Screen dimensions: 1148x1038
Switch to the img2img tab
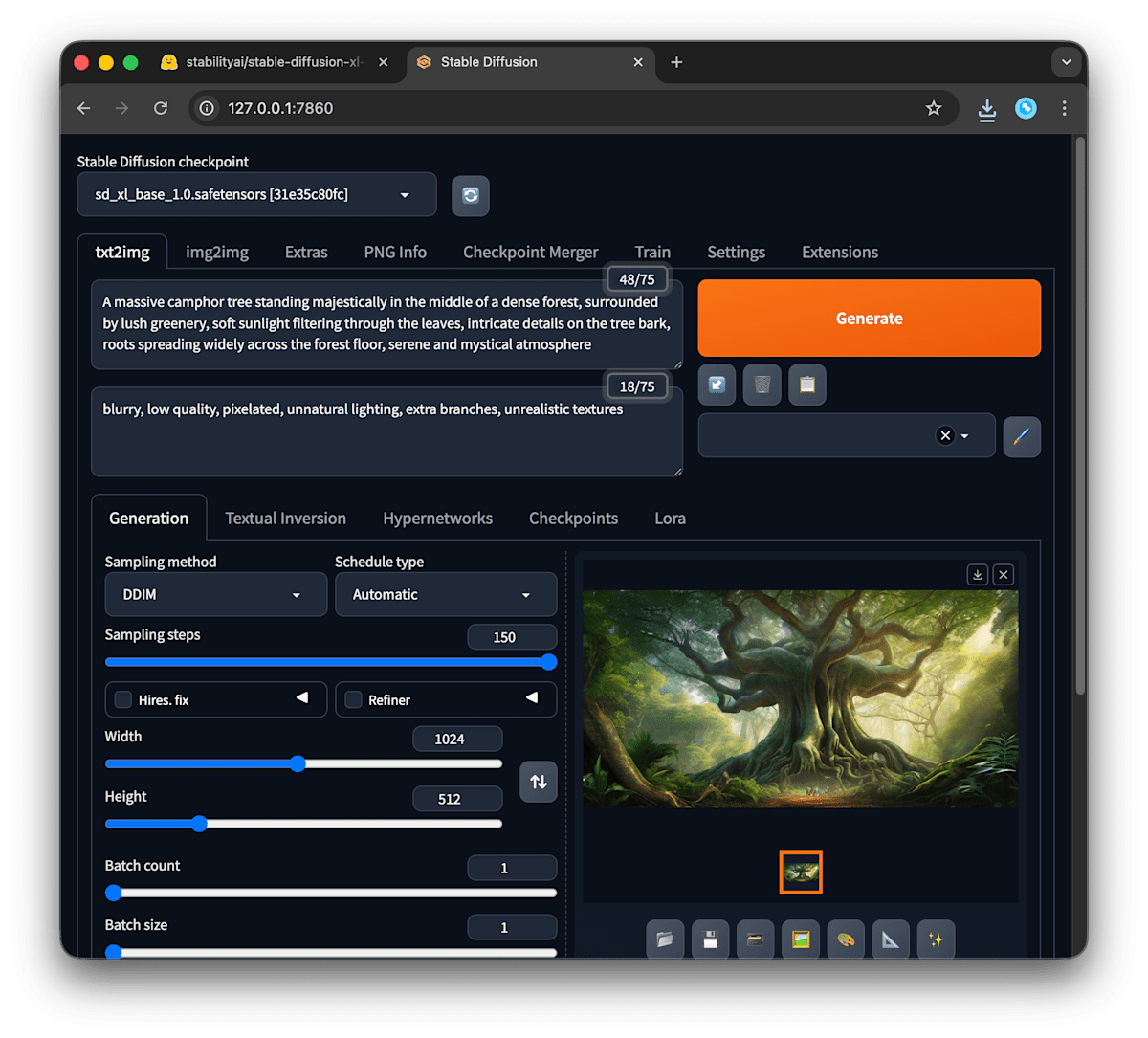coord(217,252)
